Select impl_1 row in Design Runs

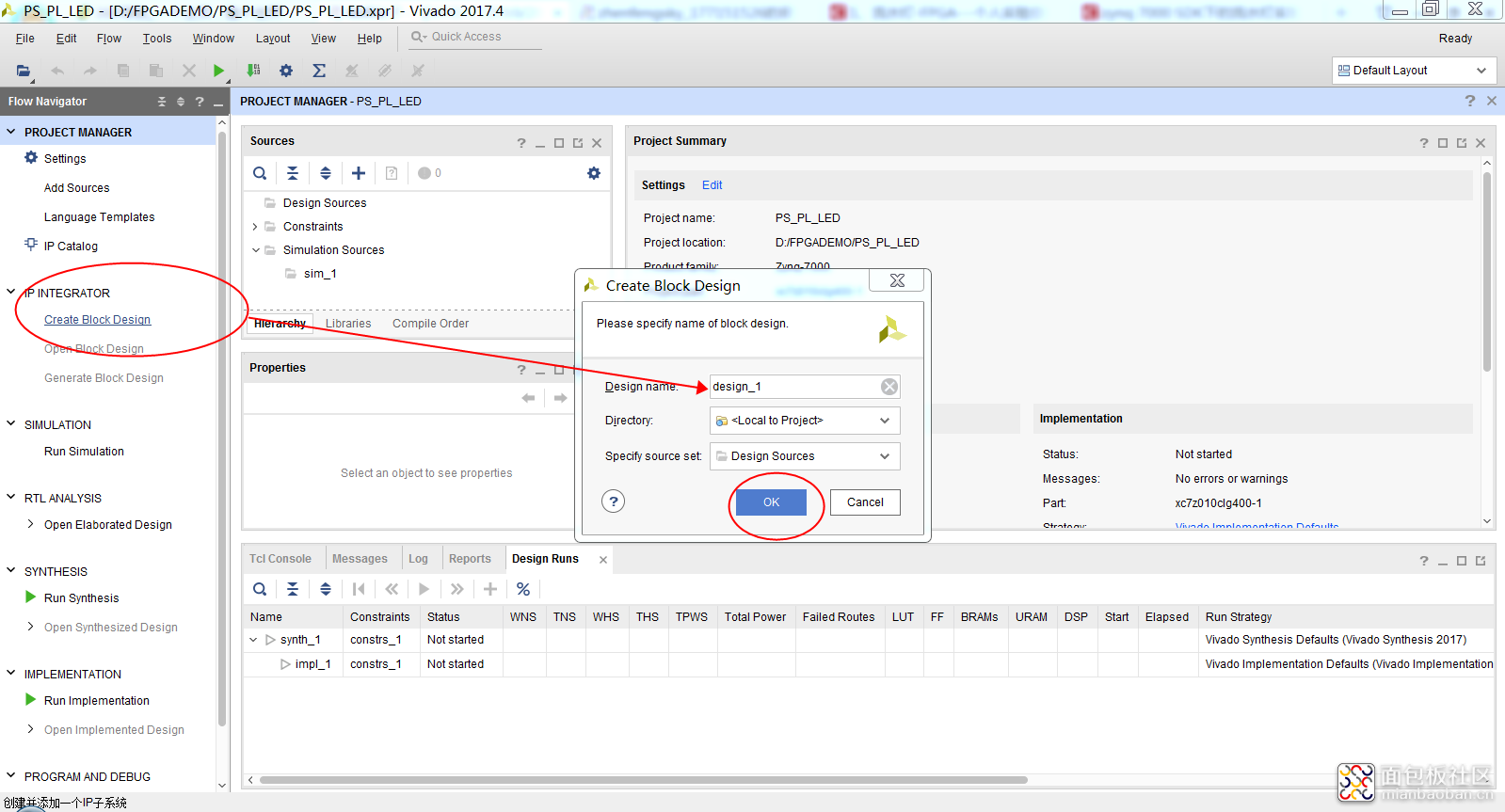pos(868,664)
